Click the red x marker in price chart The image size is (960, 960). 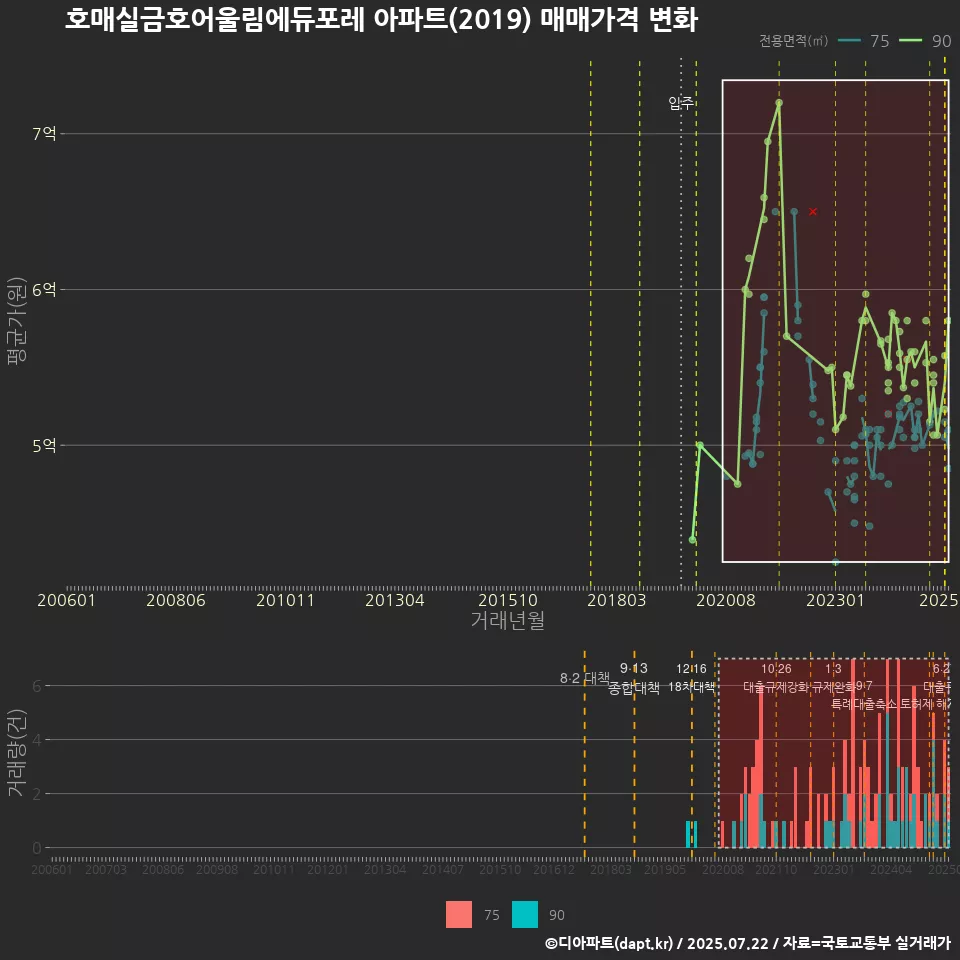pos(812,212)
